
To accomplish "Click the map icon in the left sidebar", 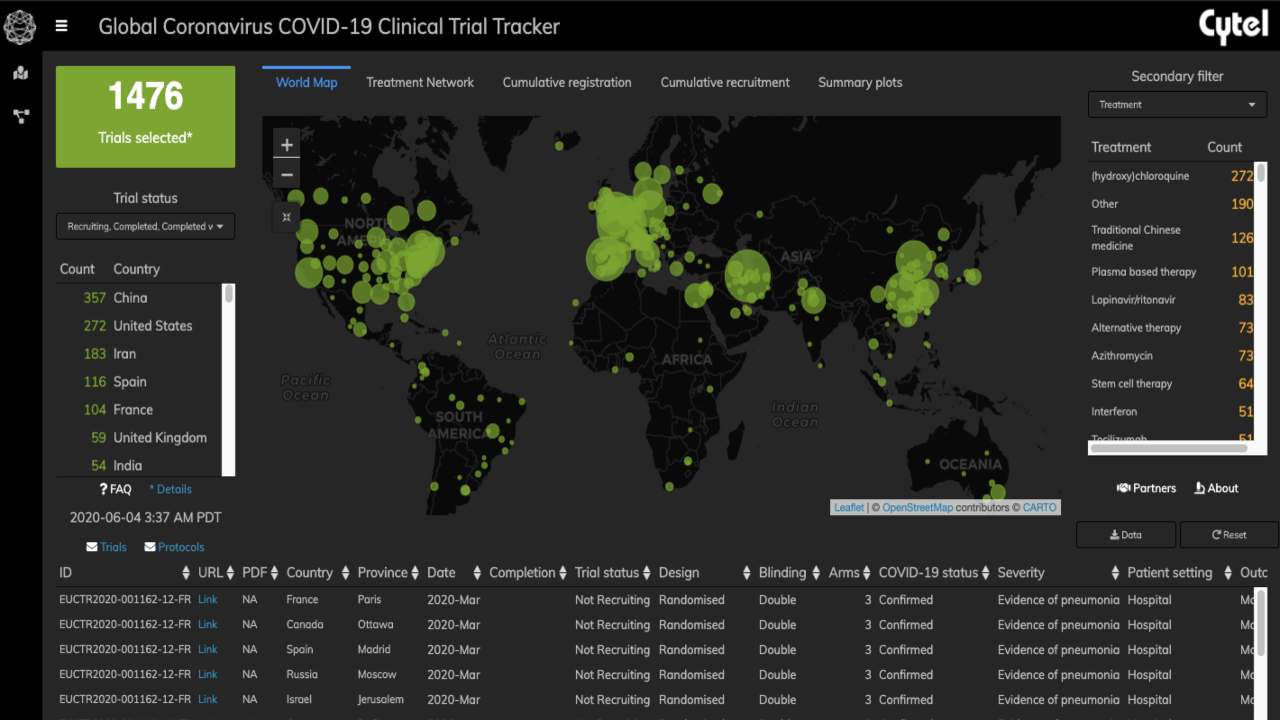I will pyautogui.click(x=20, y=73).
